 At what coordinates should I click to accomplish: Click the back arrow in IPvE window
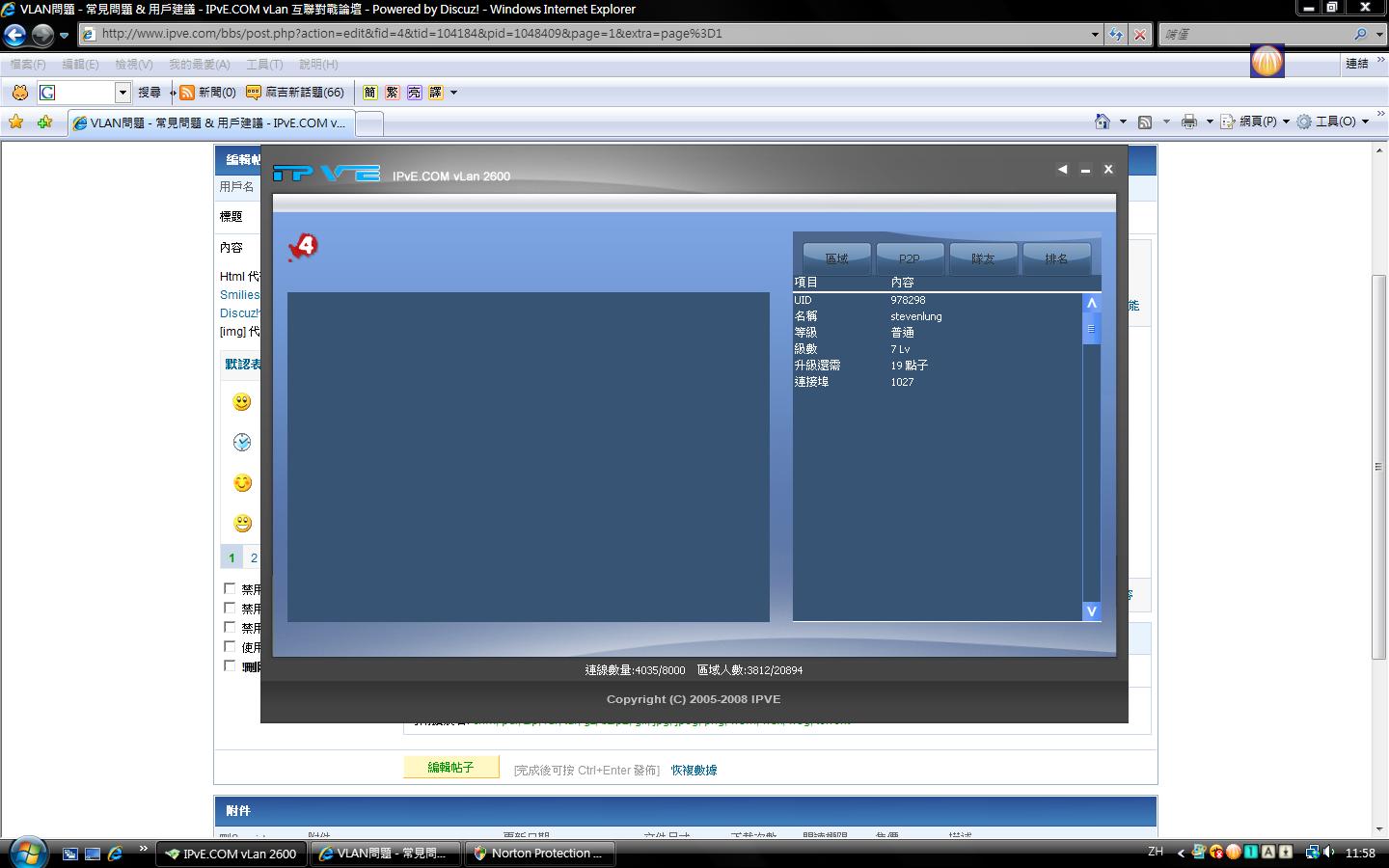(x=1062, y=170)
